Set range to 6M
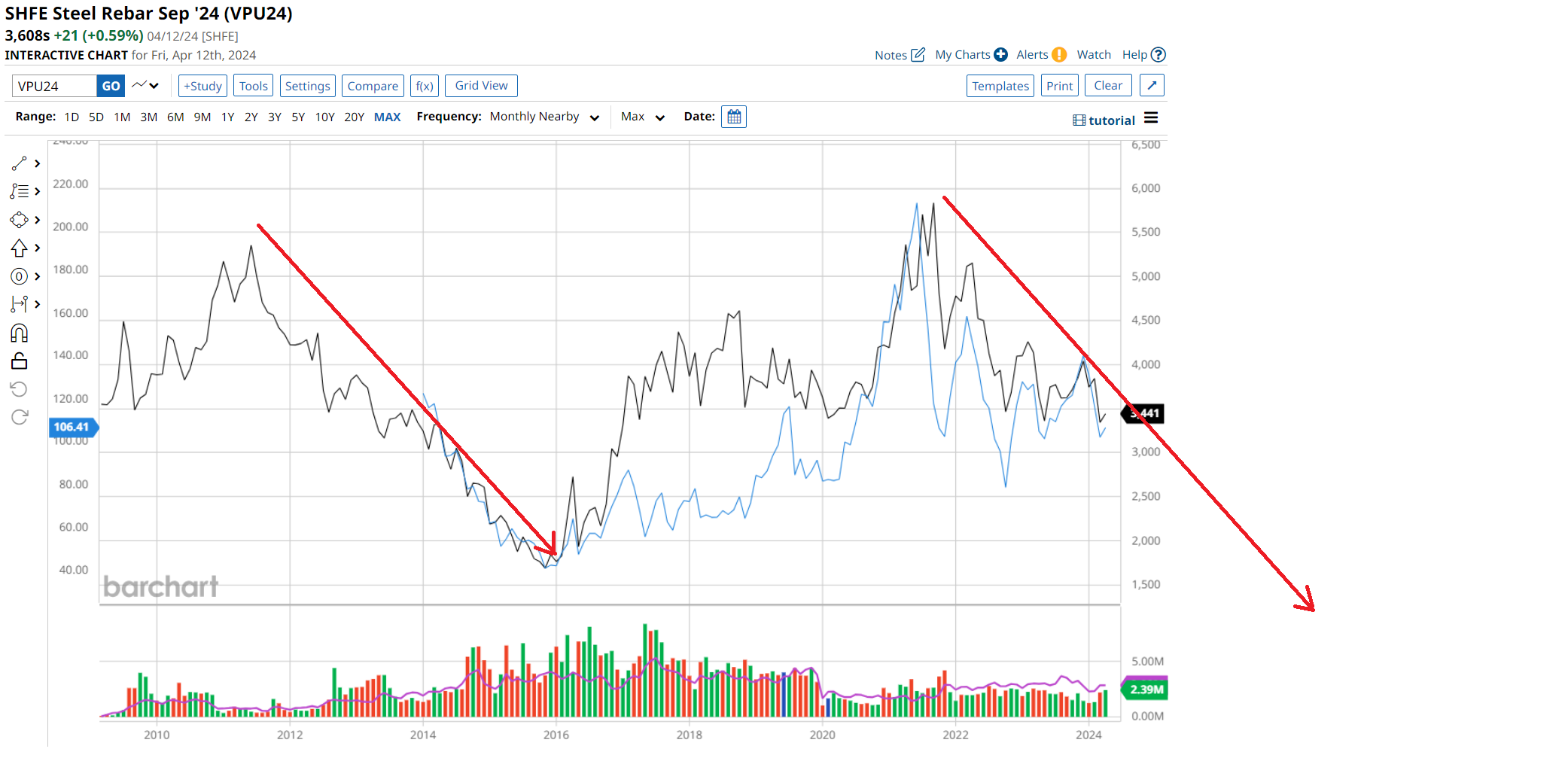The height and width of the screenshot is (758, 1568). (x=175, y=117)
